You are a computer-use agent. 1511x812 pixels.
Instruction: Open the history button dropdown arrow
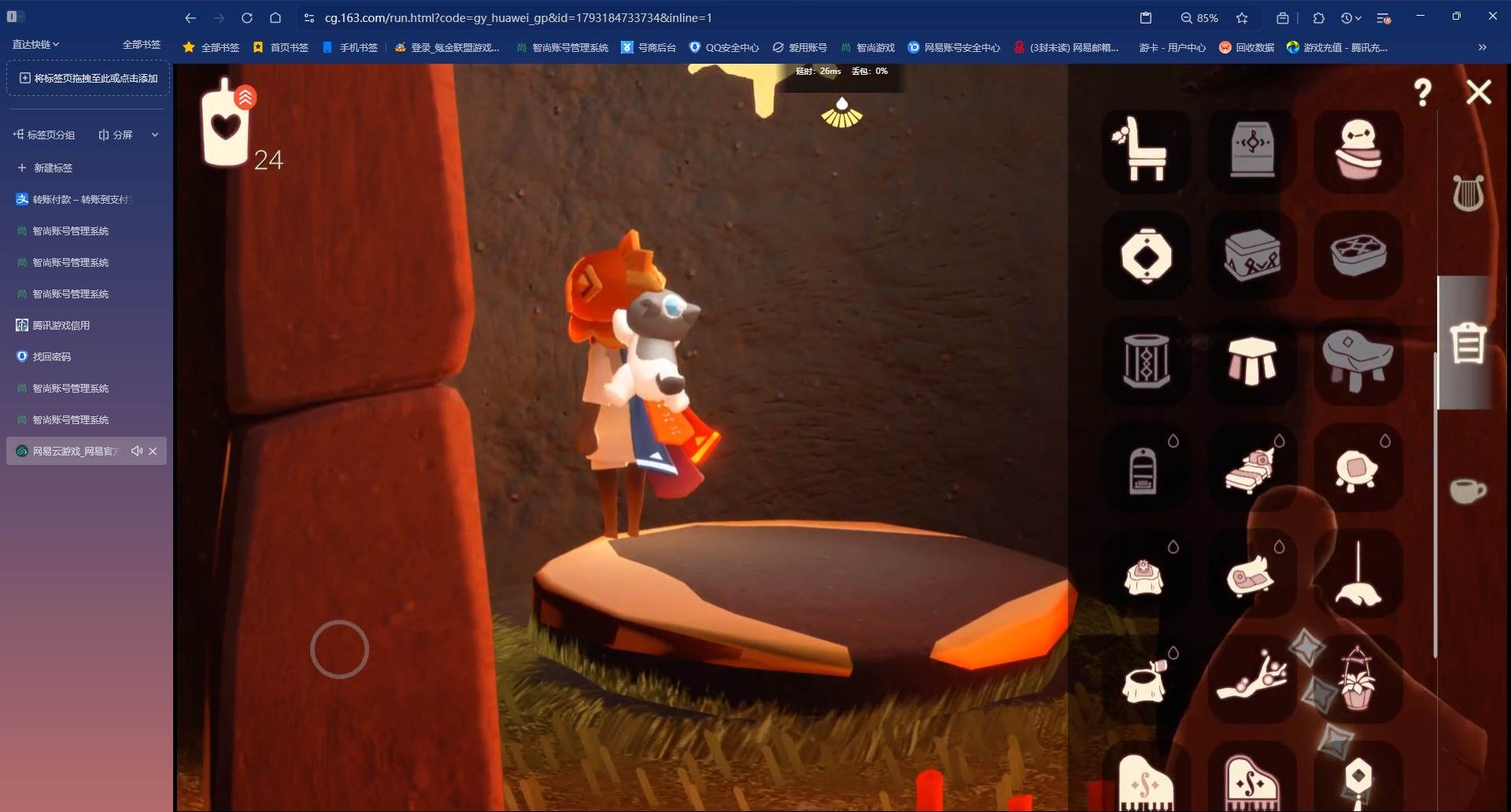click(x=1358, y=18)
